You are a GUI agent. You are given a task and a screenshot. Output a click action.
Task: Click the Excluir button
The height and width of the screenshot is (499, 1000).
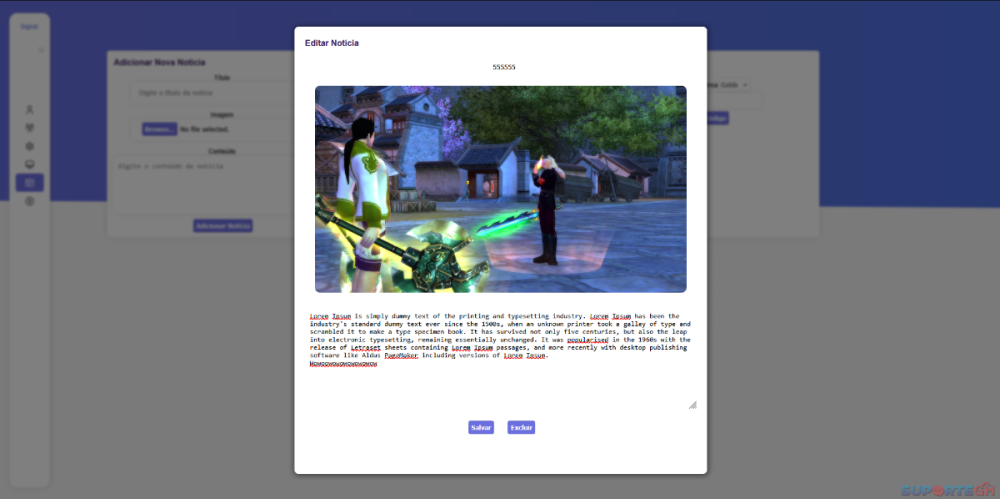(x=521, y=427)
